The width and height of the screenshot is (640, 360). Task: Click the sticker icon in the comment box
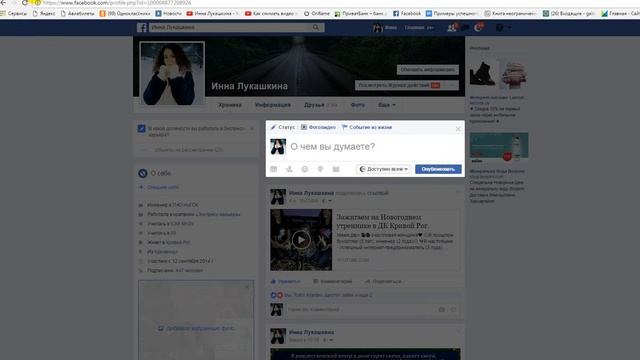pos(453,310)
